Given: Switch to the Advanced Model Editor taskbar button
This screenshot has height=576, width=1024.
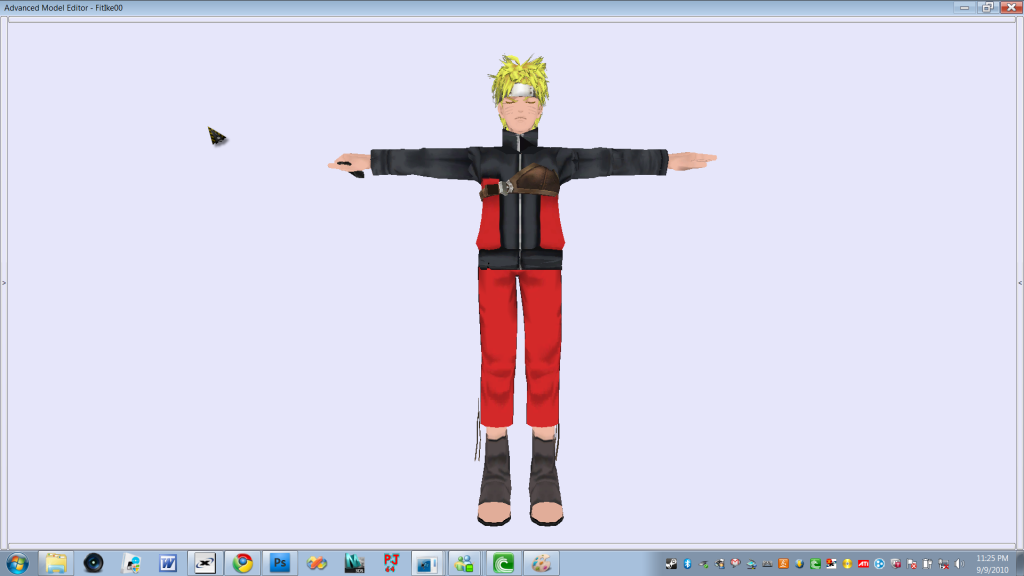Looking at the screenshot, I should click(428, 563).
